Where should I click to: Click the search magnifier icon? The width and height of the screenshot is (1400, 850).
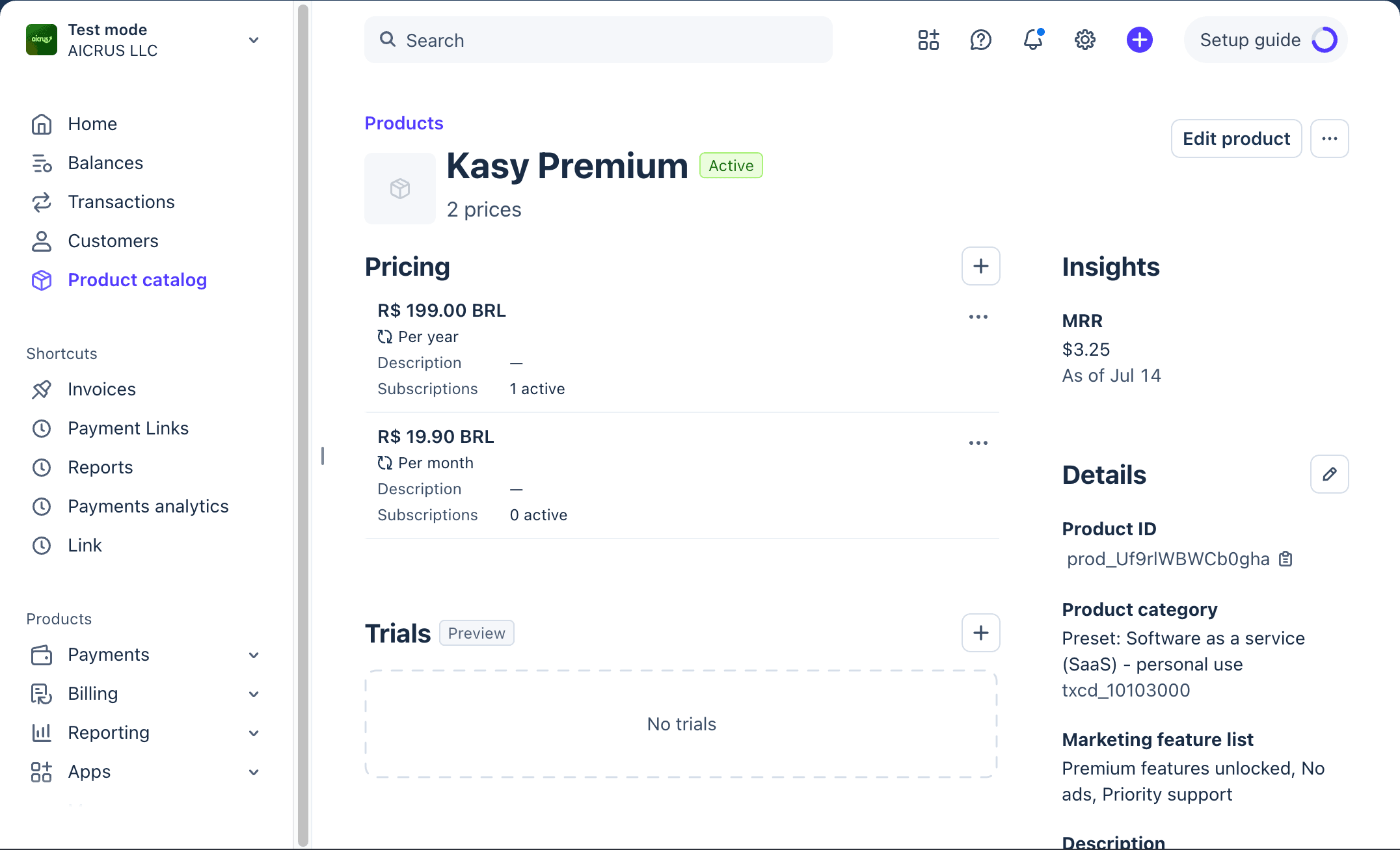[388, 40]
